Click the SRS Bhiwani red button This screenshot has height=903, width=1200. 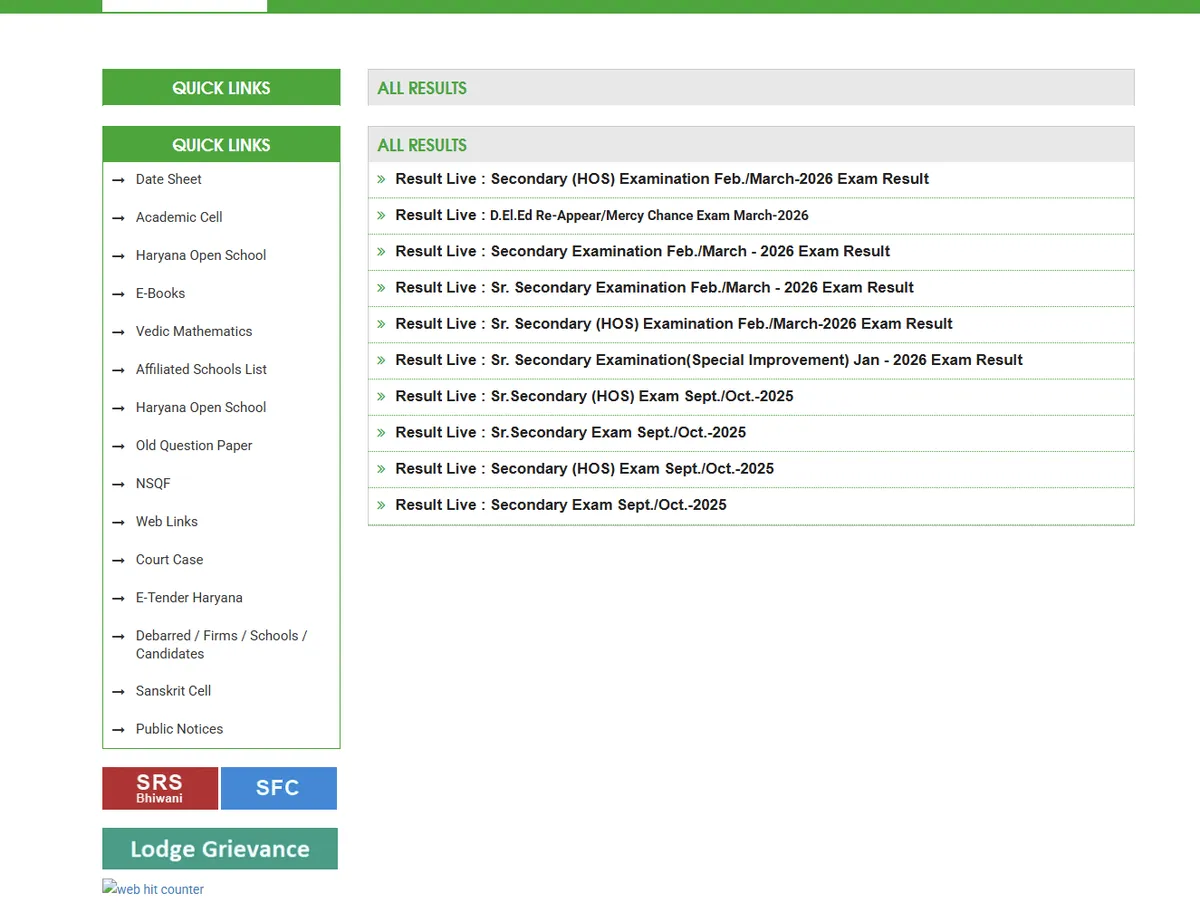point(160,788)
